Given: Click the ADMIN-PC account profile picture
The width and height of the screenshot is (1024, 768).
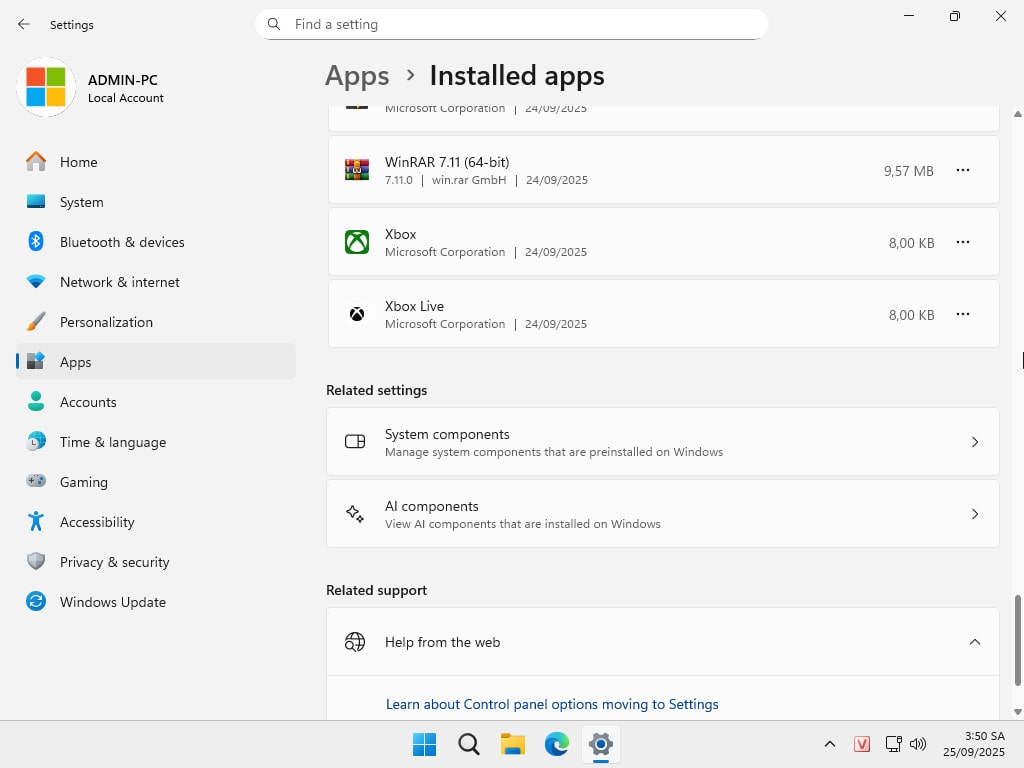Looking at the screenshot, I should tap(46, 87).
